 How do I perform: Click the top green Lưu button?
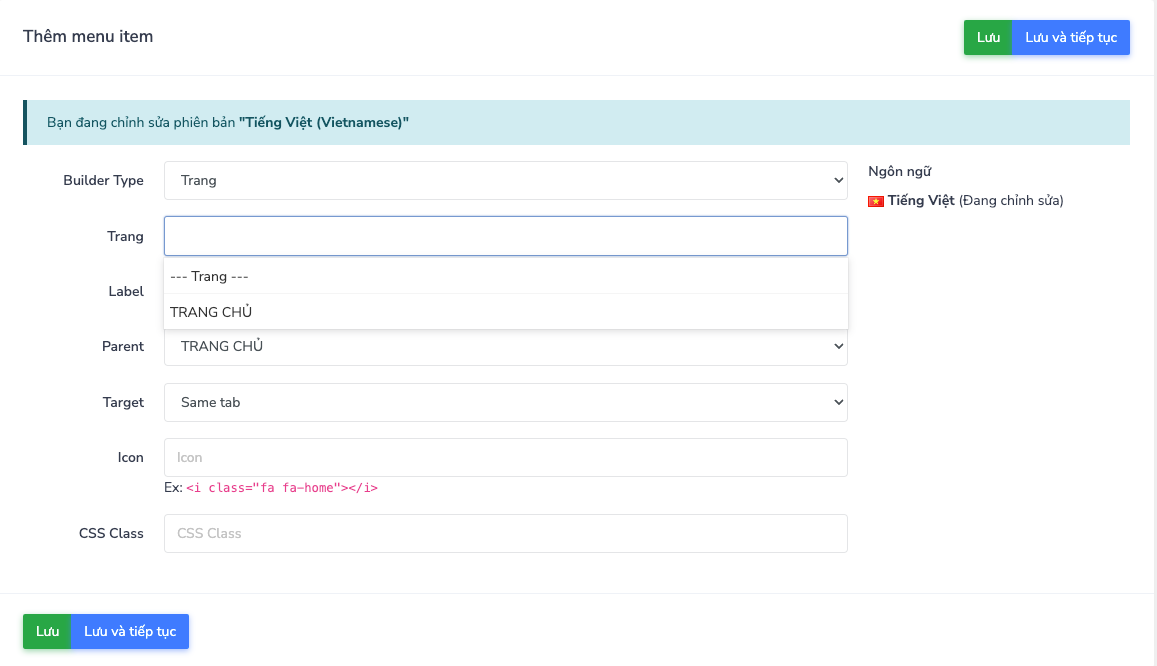[x=987, y=38]
